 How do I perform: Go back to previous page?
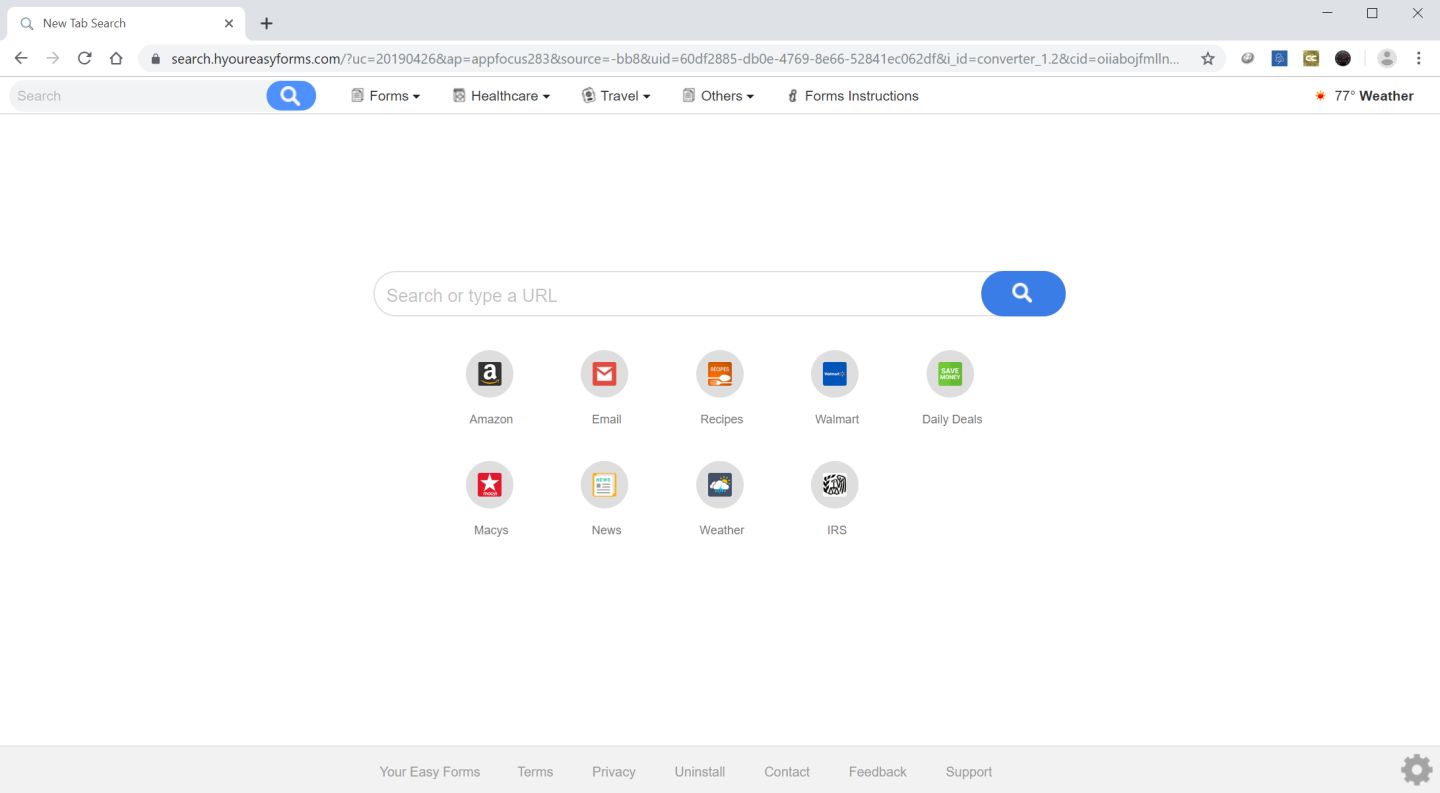click(21, 58)
